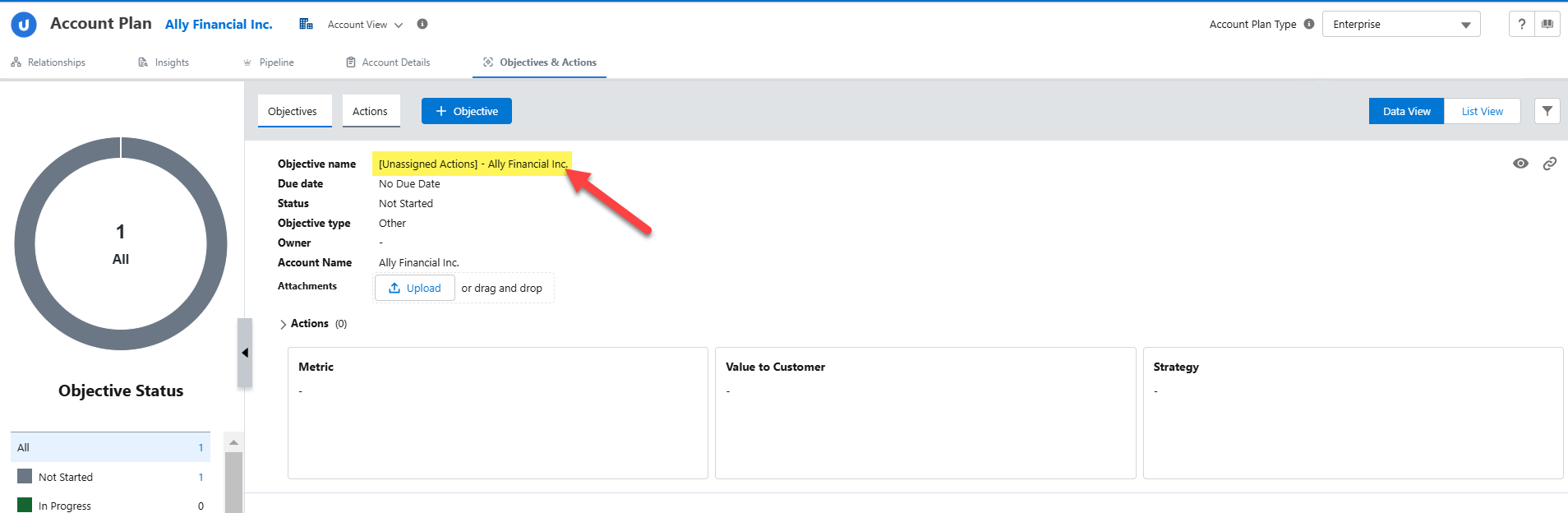Viewport: 1568px width, 513px height.
Task: Click the Strategy field box
Action: click(1353, 413)
